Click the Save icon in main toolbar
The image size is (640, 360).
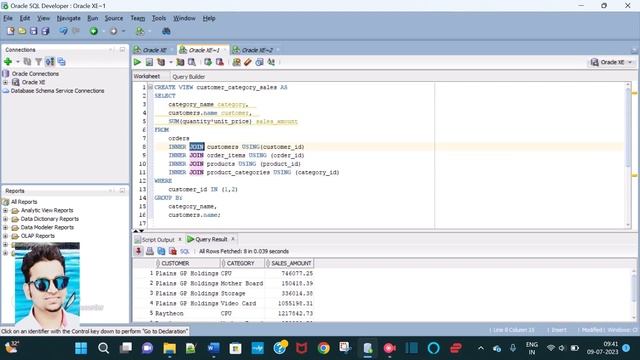tap(33, 31)
